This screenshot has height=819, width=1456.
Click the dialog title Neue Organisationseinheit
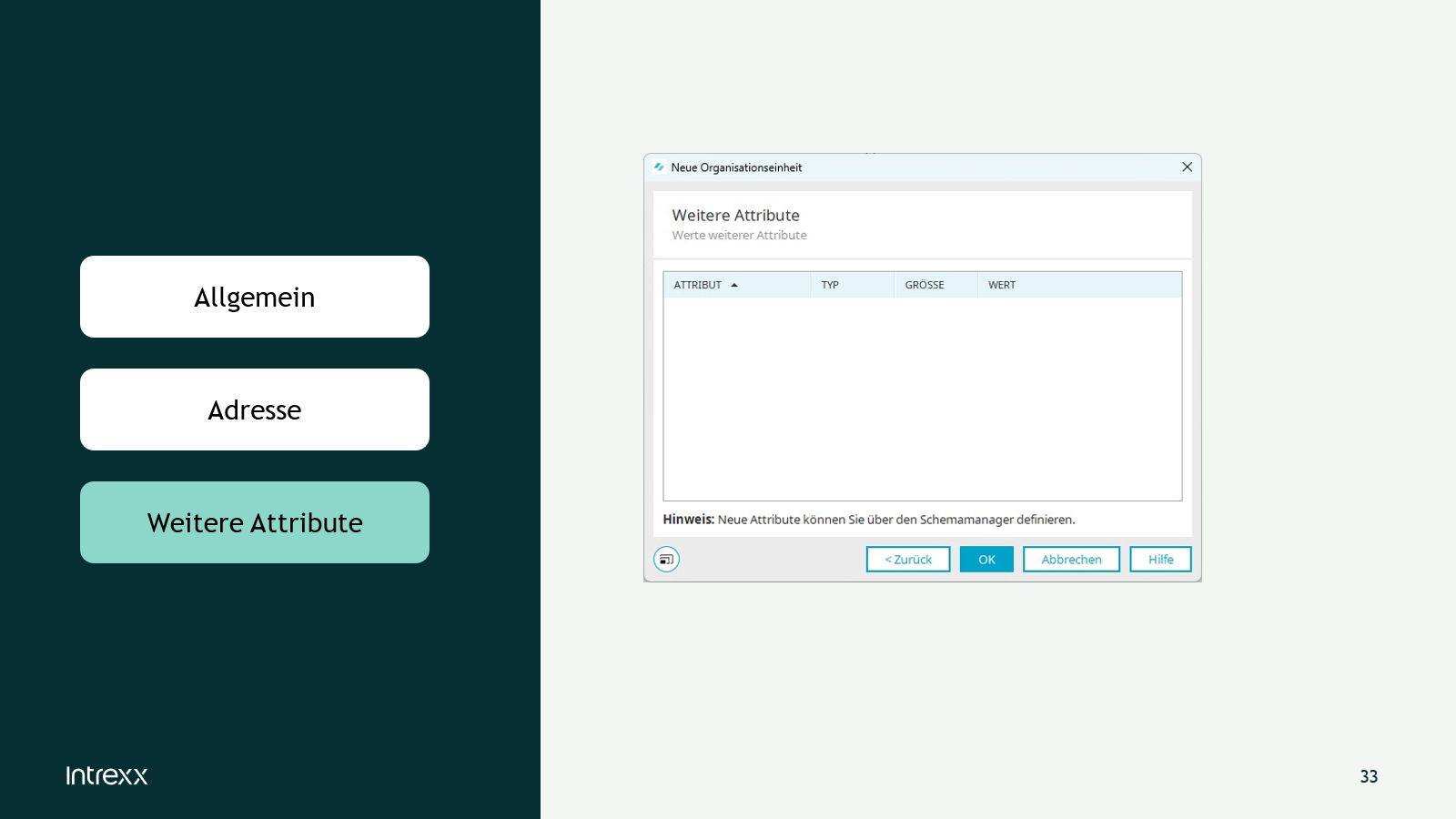[x=736, y=167]
